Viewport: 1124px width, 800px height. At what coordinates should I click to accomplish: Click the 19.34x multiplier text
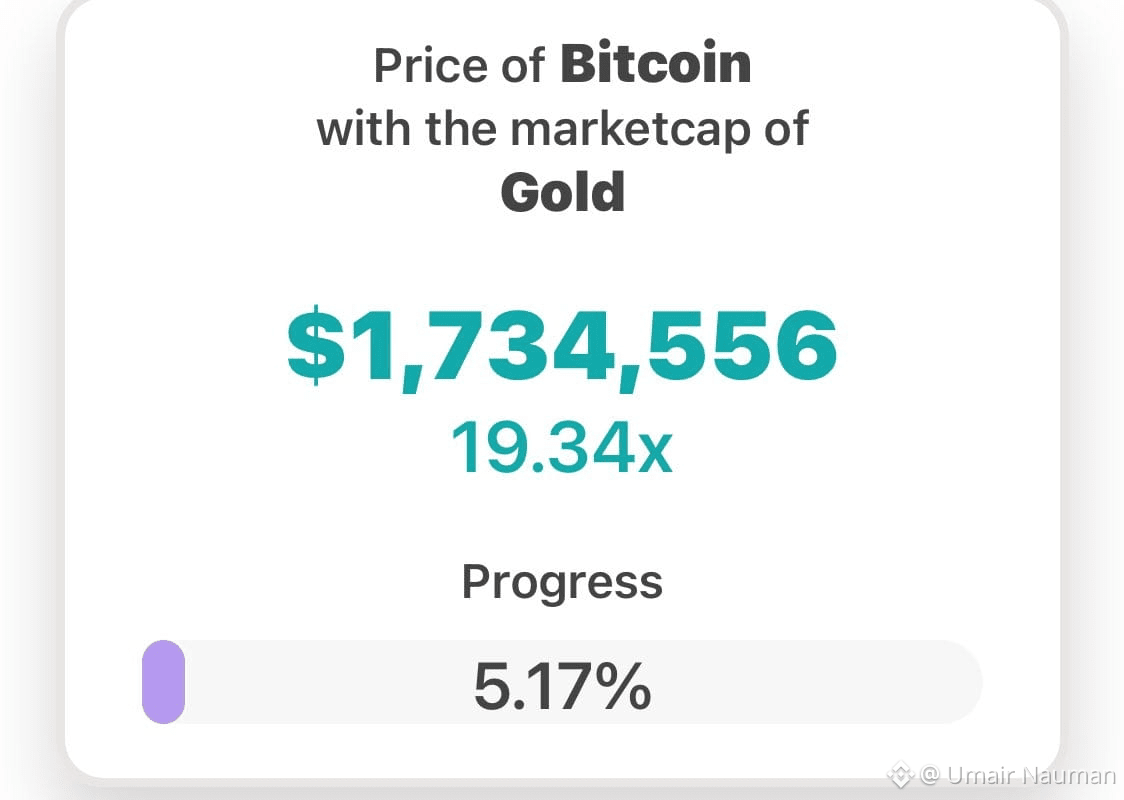(x=562, y=448)
